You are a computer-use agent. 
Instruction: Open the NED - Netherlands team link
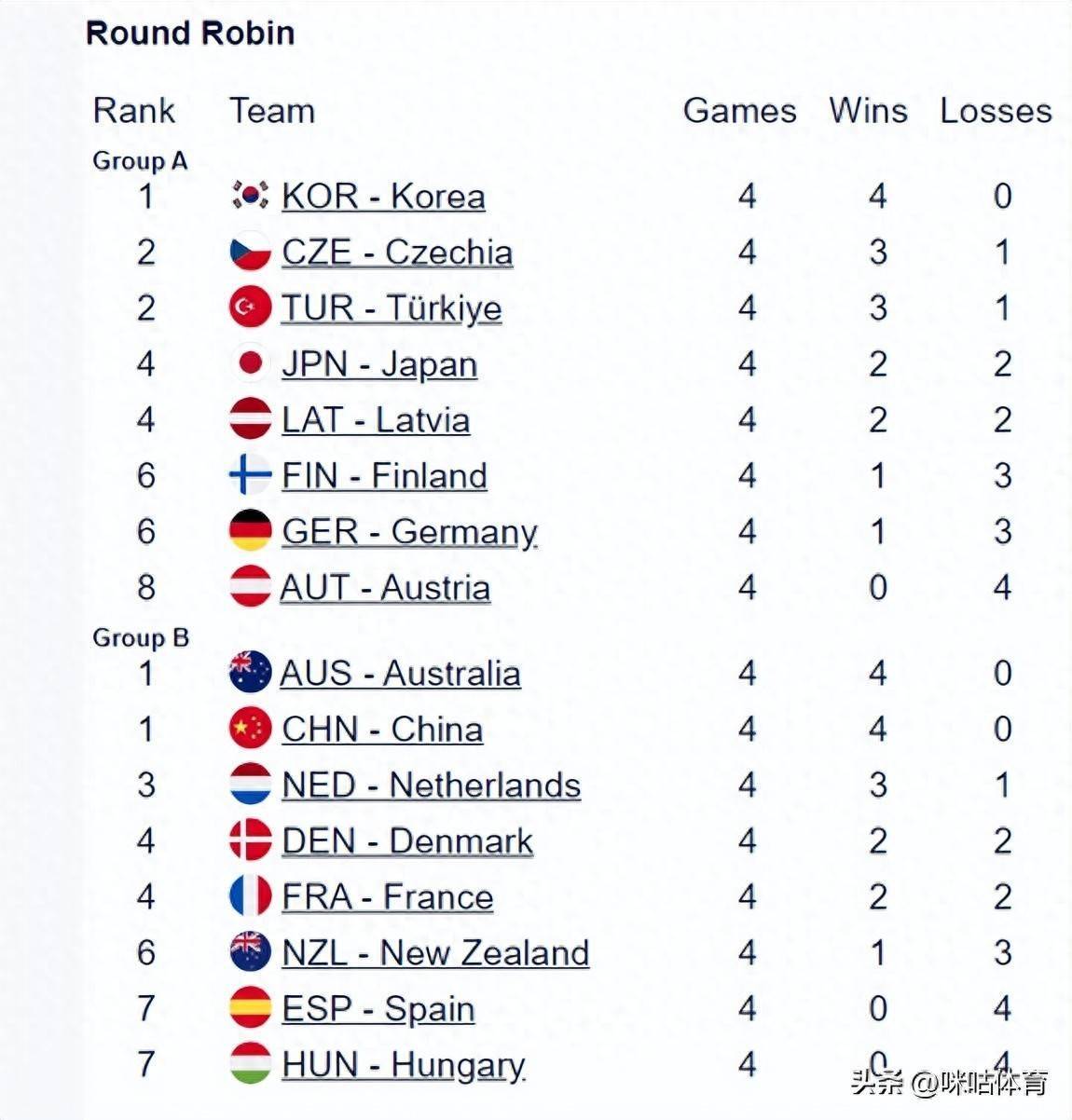(431, 785)
